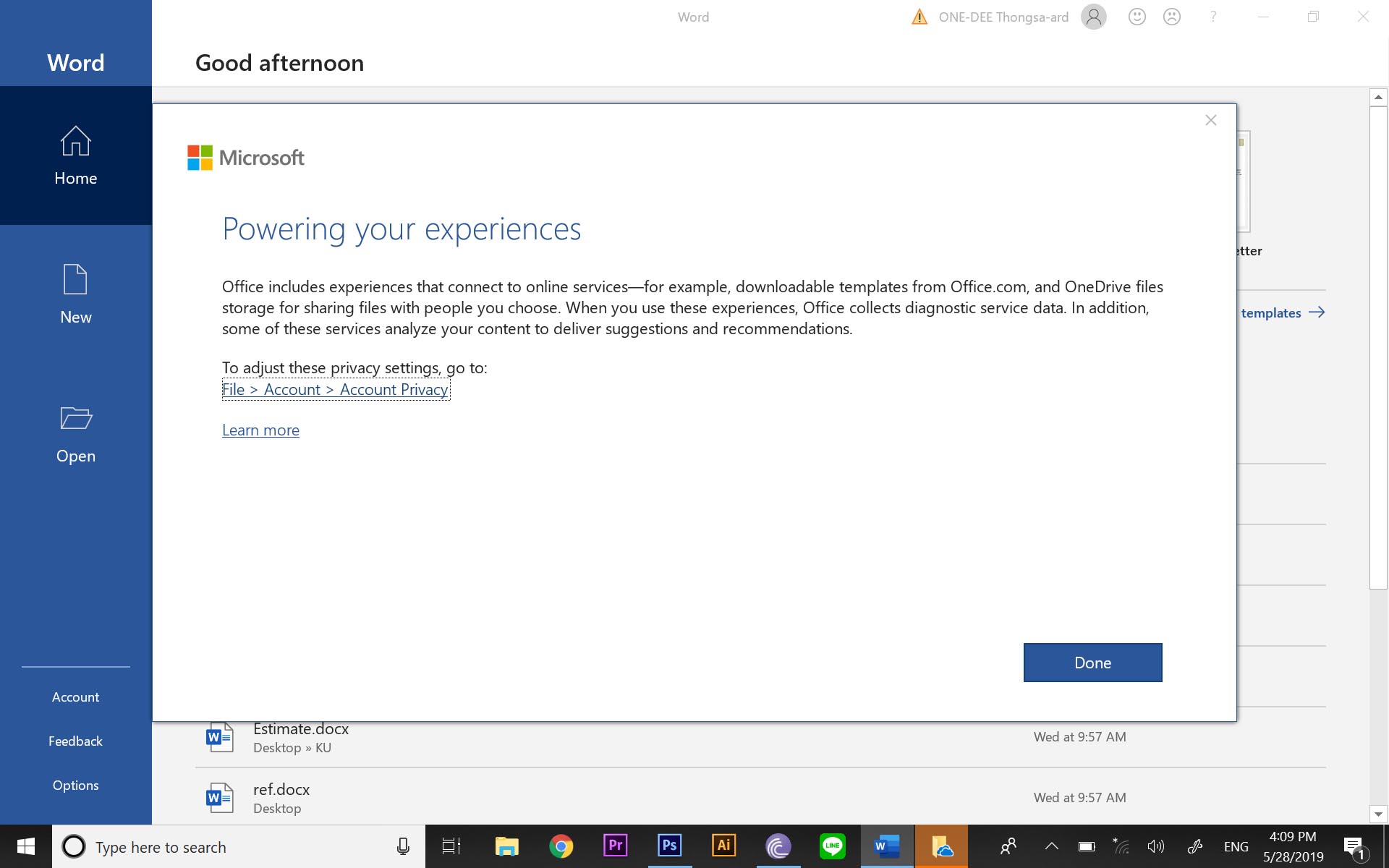Follow the Learn more link
This screenshot has width=1389, height=868.
pos(260,430)
